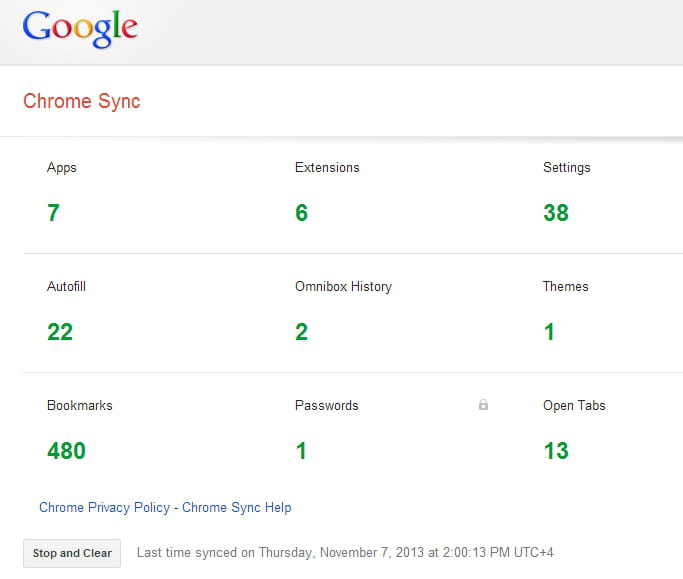The image size is (683, 579).
Task: Select the Passwords label
Action: [327, 405]
